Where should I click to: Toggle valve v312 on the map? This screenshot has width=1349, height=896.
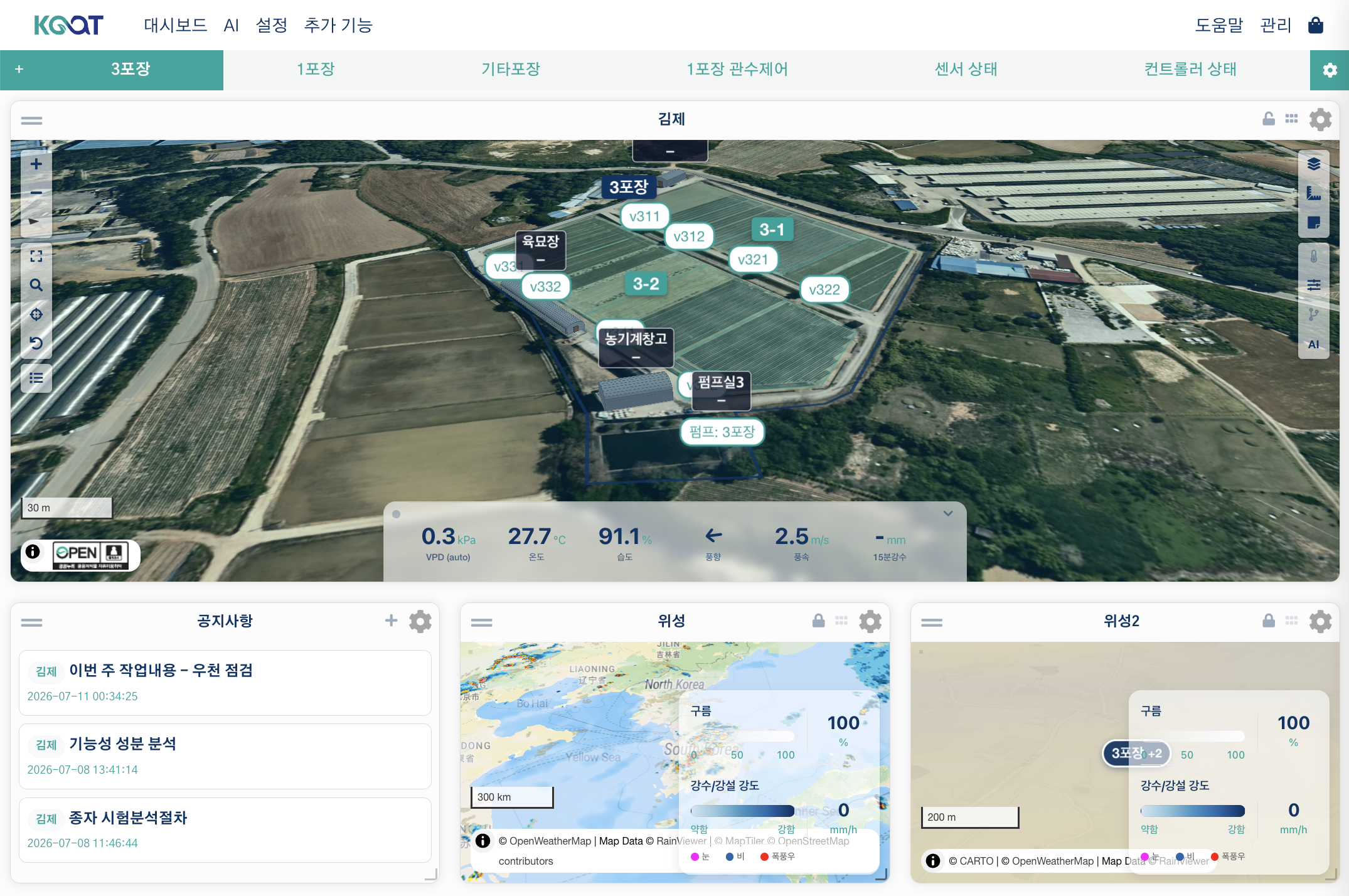tap(689, 237)
